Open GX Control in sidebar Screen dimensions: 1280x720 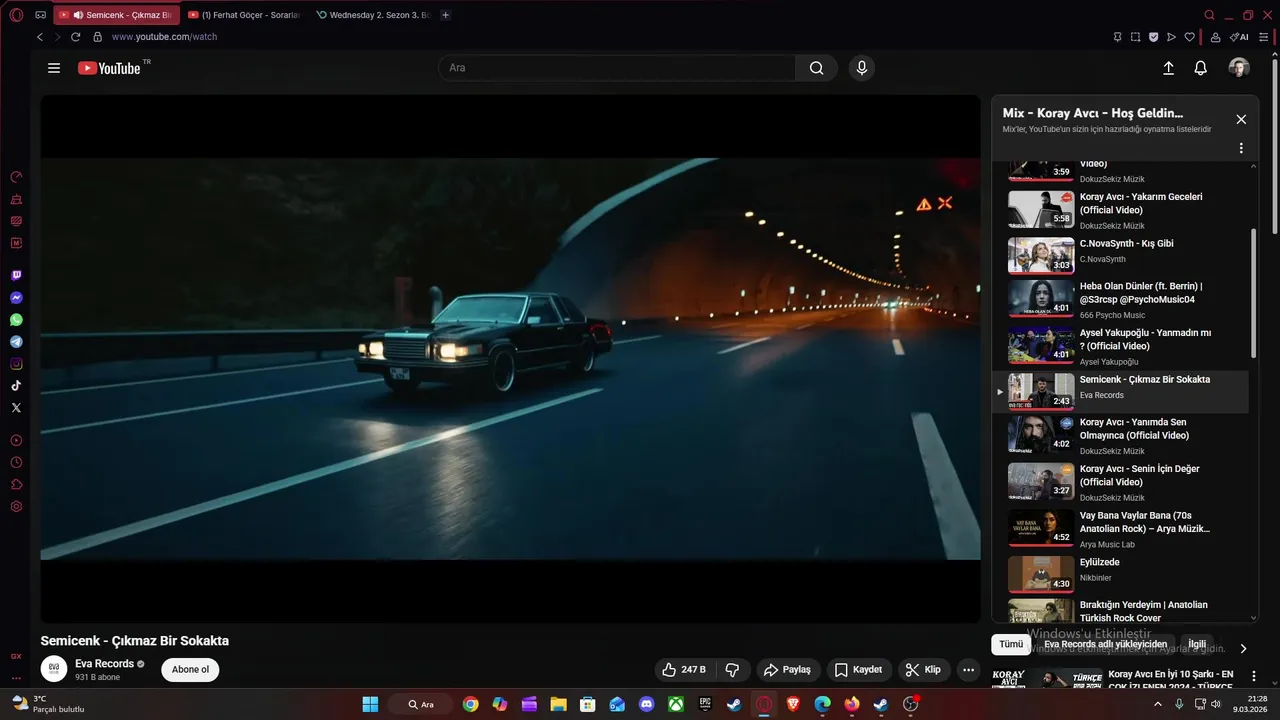(16, 177)
